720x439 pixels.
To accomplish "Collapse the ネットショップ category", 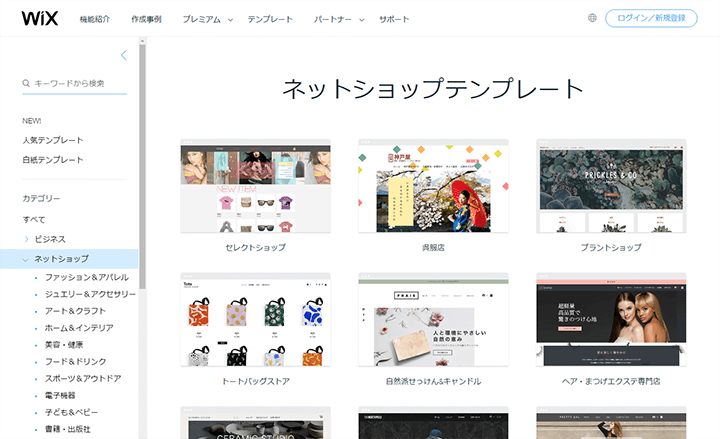I will click(x=26, y=259).
